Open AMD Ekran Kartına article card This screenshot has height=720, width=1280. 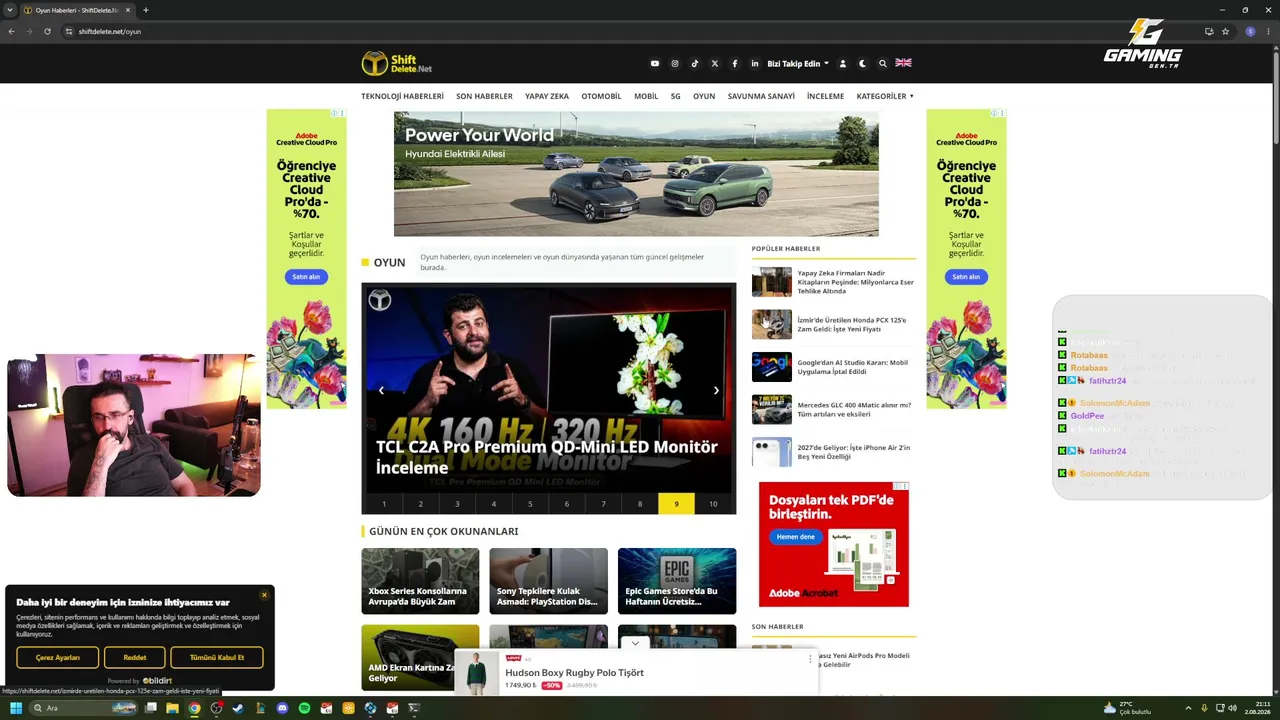click(420, 657)
